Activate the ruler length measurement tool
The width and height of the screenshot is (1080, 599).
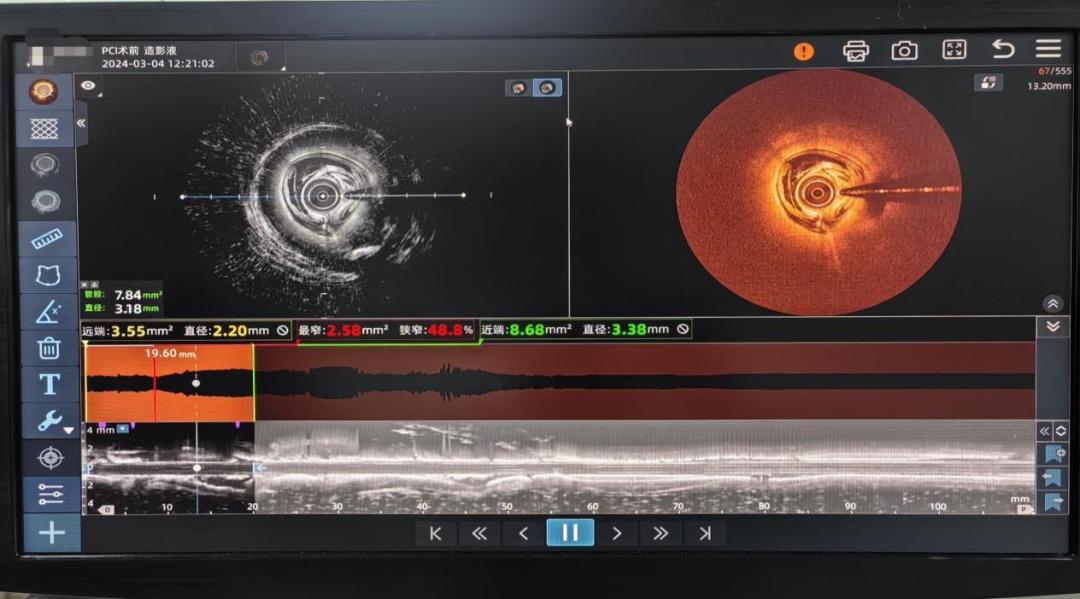click(47, 238)
